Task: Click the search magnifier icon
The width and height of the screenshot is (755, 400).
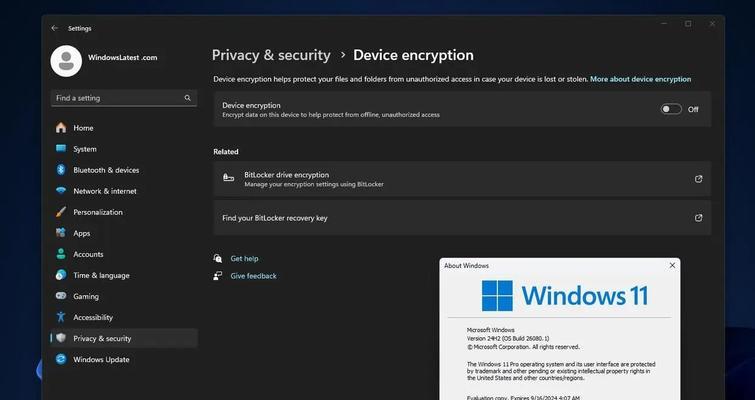Action: click(187, 98)
